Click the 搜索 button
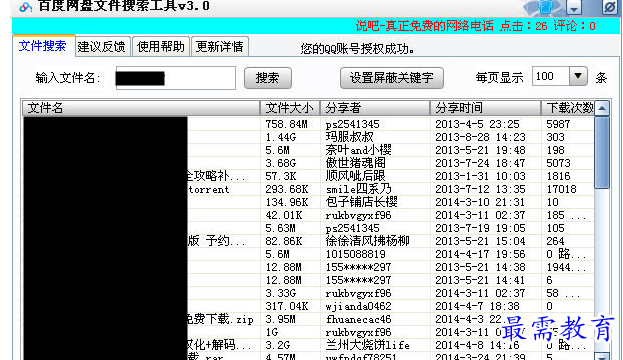This screenshot has width=623, height=360. tap(268, 78)
